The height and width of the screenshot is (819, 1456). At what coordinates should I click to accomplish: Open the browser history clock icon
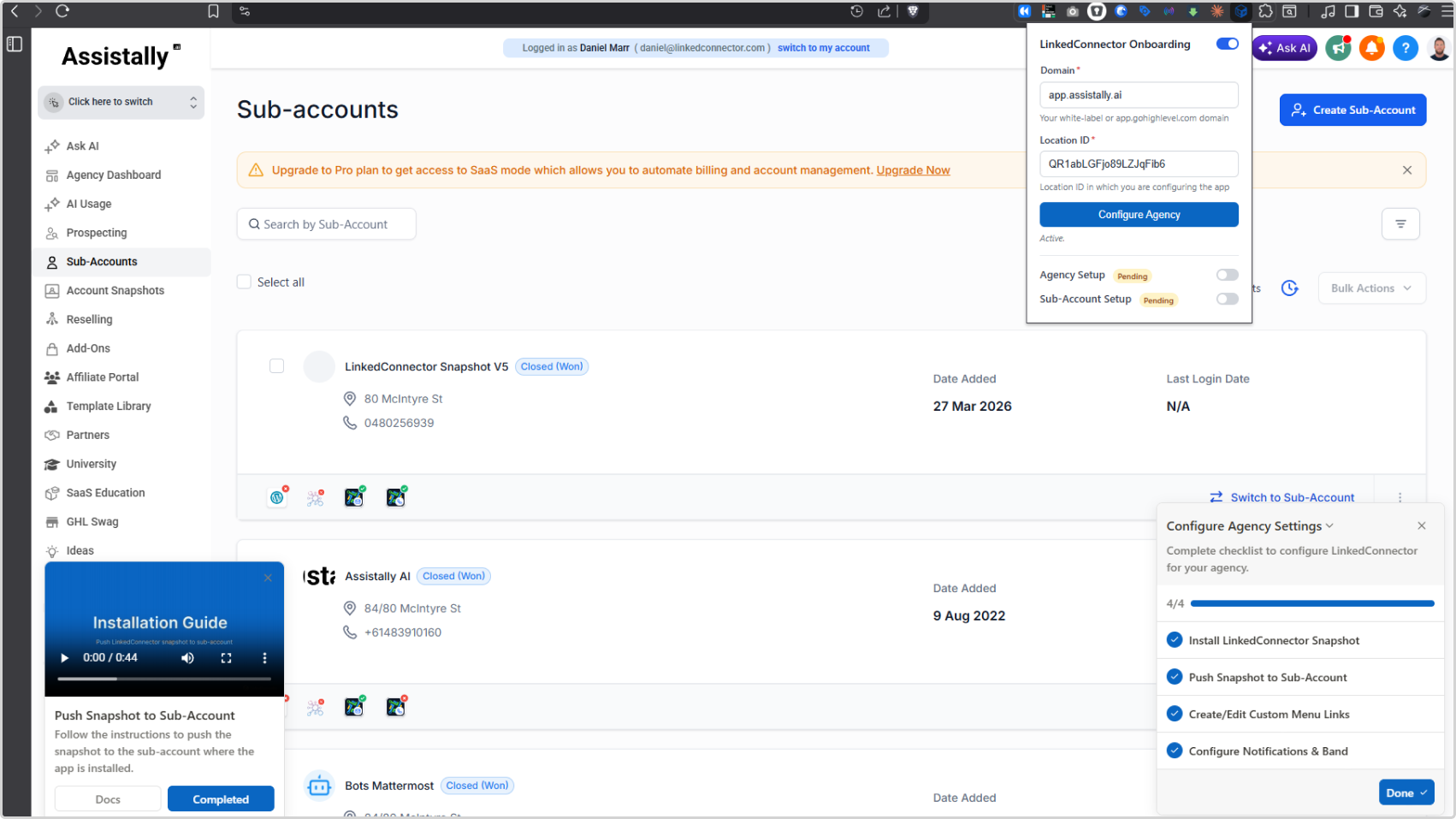pos(856,11)
